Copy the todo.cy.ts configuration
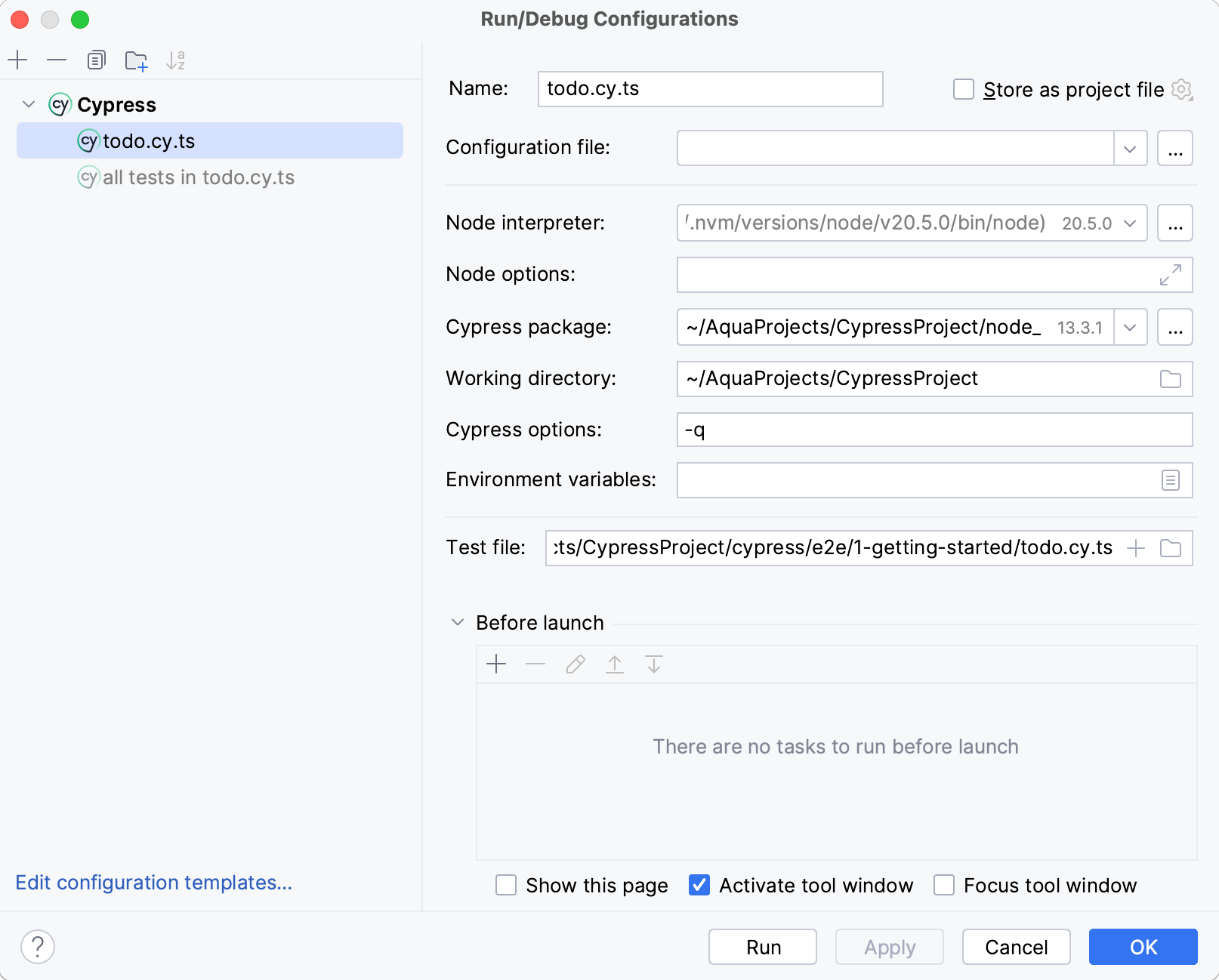Viewport: 1219px width, 980px height. (95, 60)
